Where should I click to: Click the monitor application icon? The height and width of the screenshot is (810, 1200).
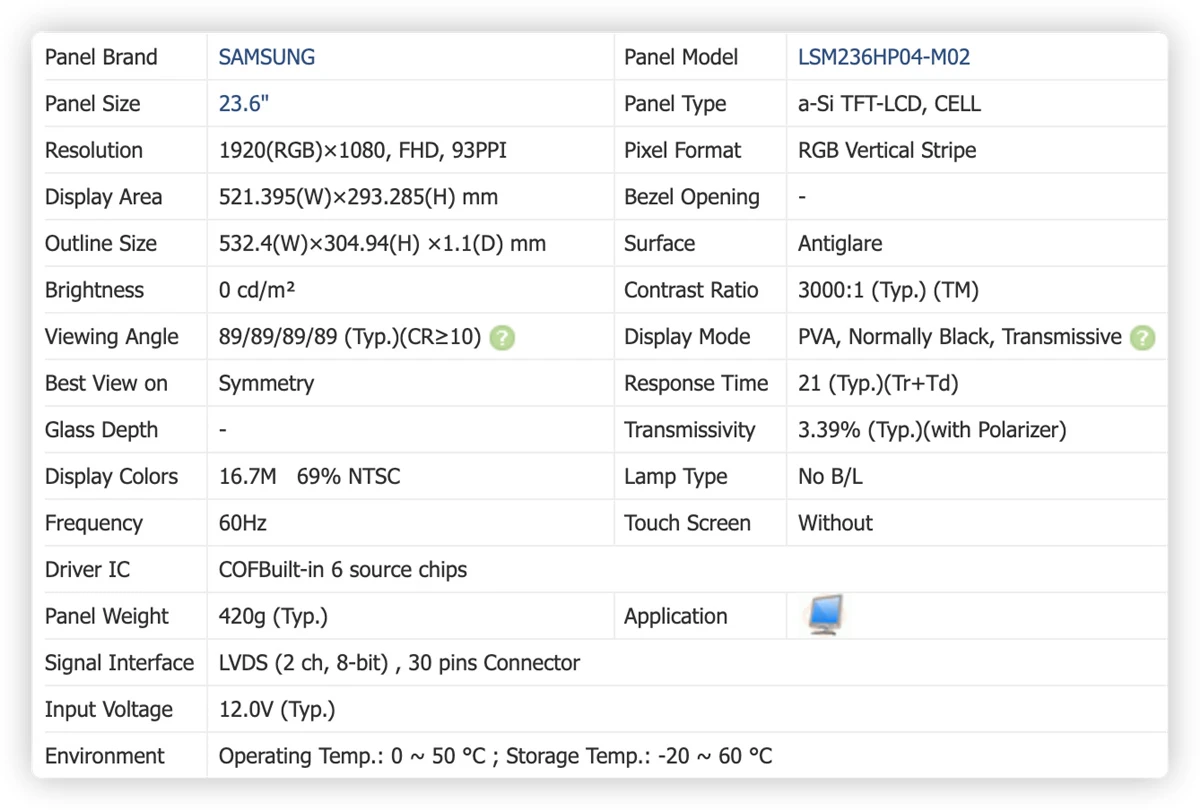point(826,615)
